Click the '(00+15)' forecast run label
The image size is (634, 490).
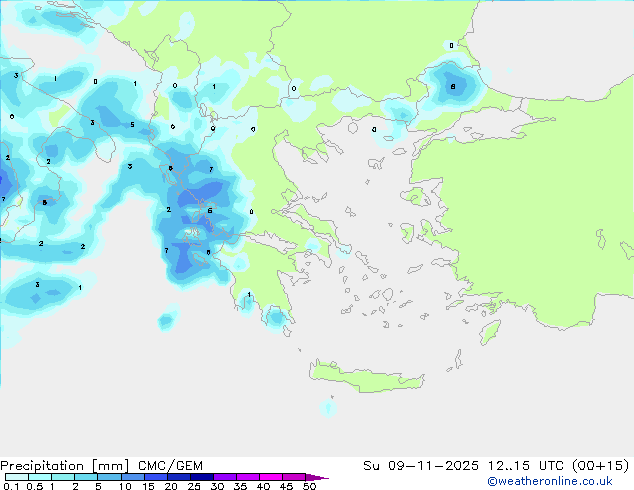click(601, 466)
